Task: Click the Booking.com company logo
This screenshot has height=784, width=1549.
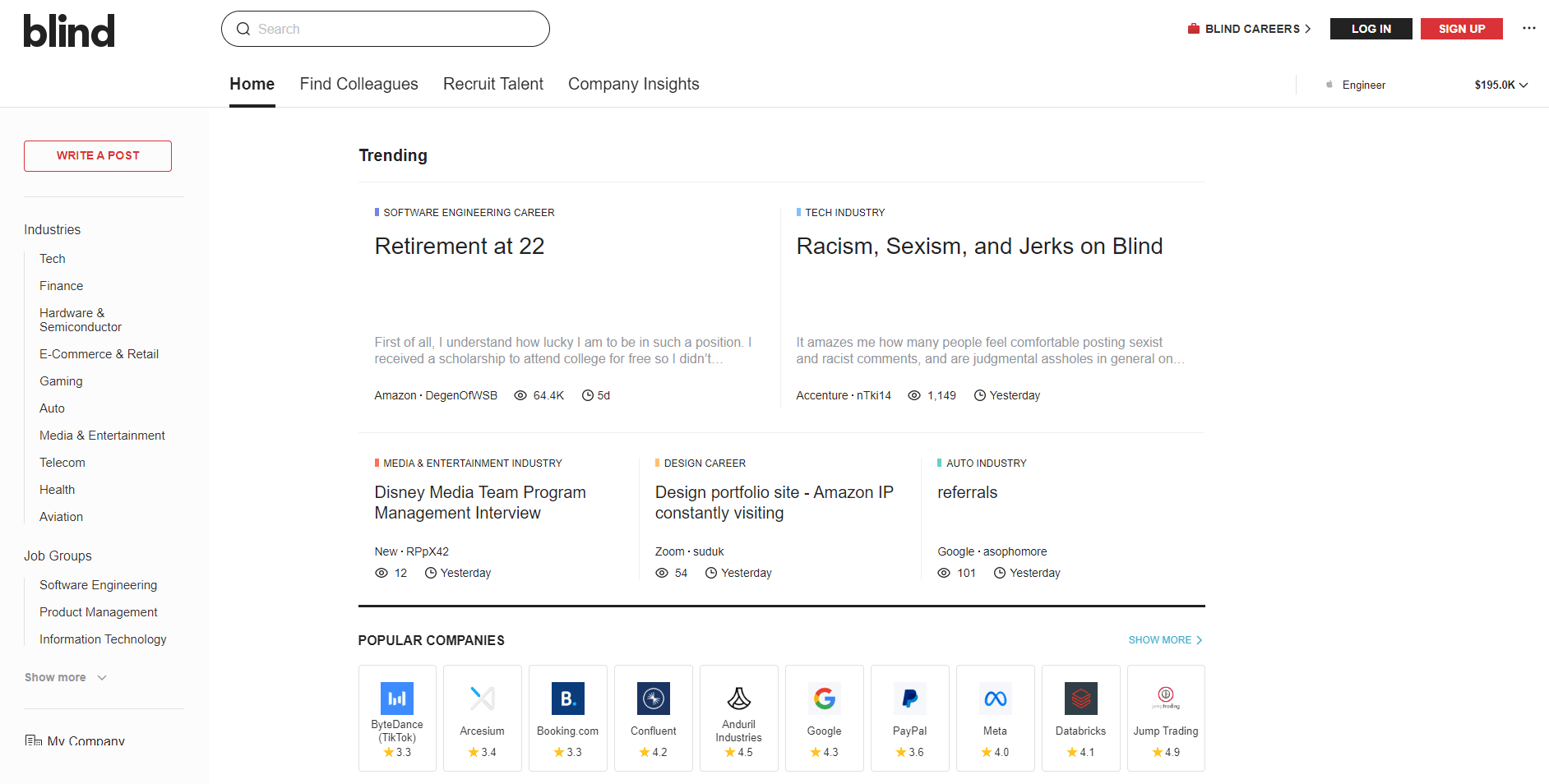Action: 568,699
